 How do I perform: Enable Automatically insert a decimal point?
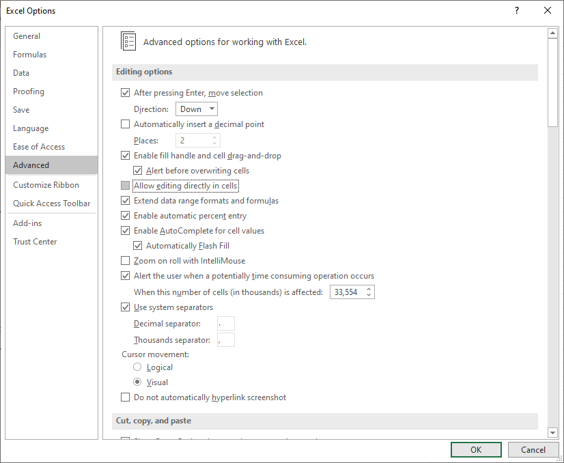pyautogui.click(x=125, y=124)
